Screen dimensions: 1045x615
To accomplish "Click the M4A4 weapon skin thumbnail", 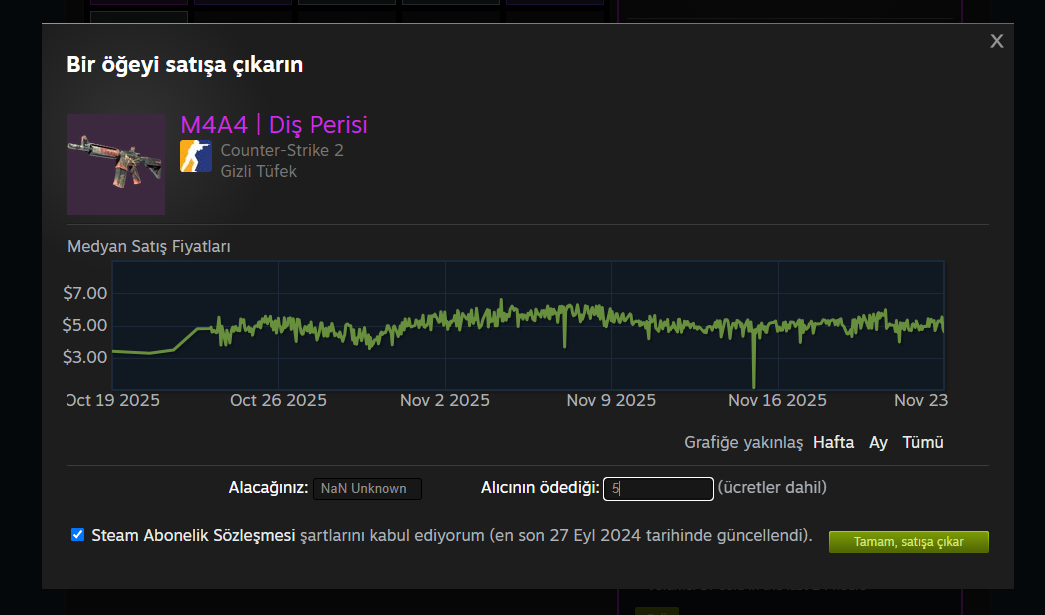I will click(116, 164).
